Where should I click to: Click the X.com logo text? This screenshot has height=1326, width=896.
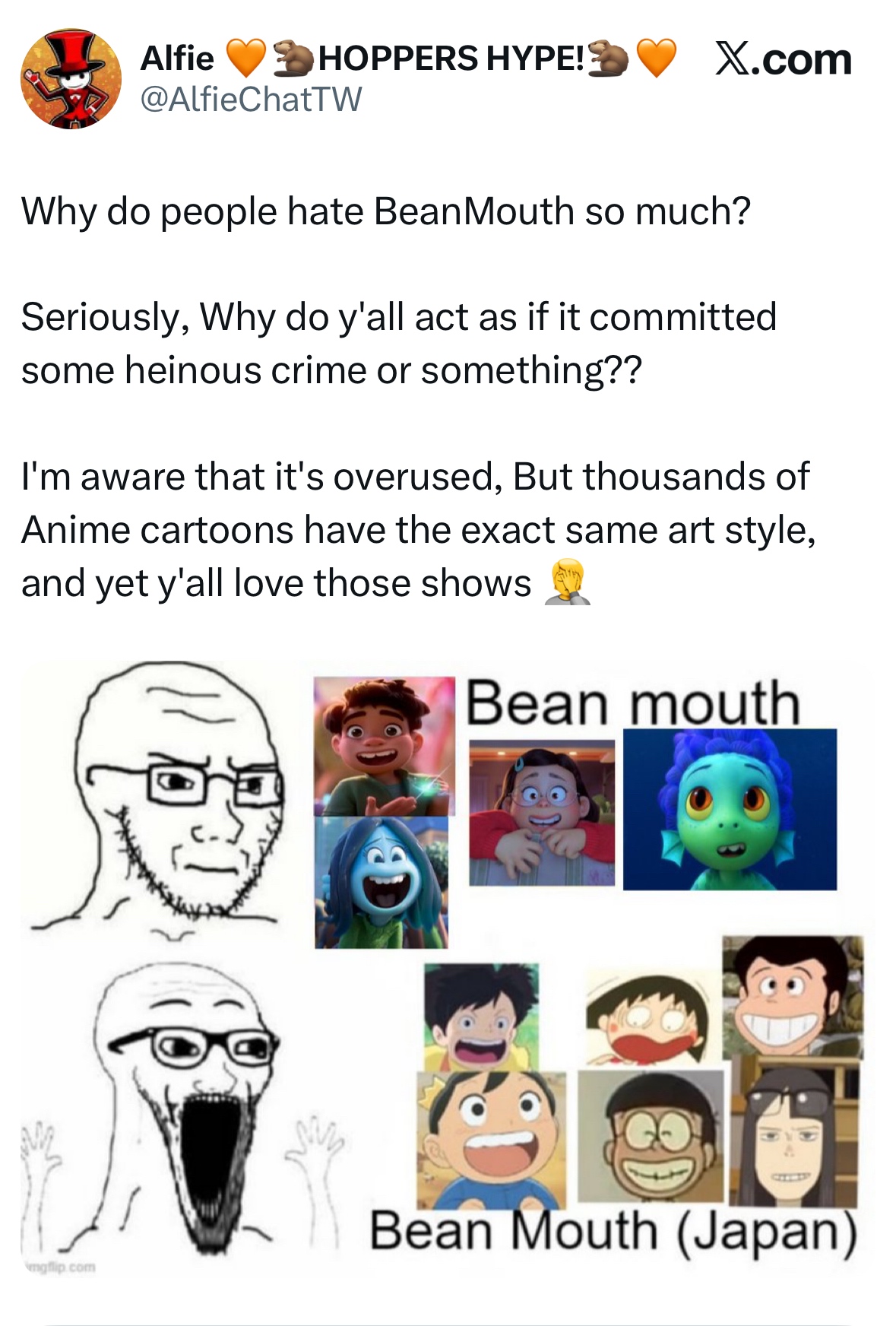click(784, 59)
